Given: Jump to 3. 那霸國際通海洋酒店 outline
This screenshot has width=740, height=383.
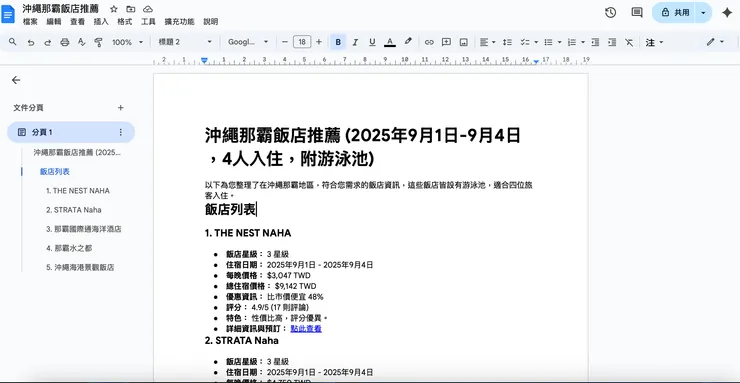Looking at the screenshot, I should click(x=84, y=229).
